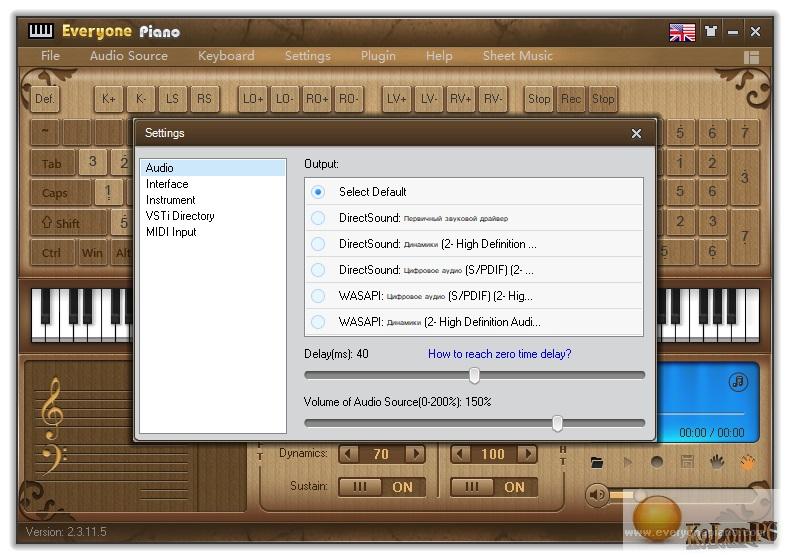This screenshot has height=557, width=787.
Task: Click the RO- octave button
Action: pyautogui.click(x=348, y=99)
